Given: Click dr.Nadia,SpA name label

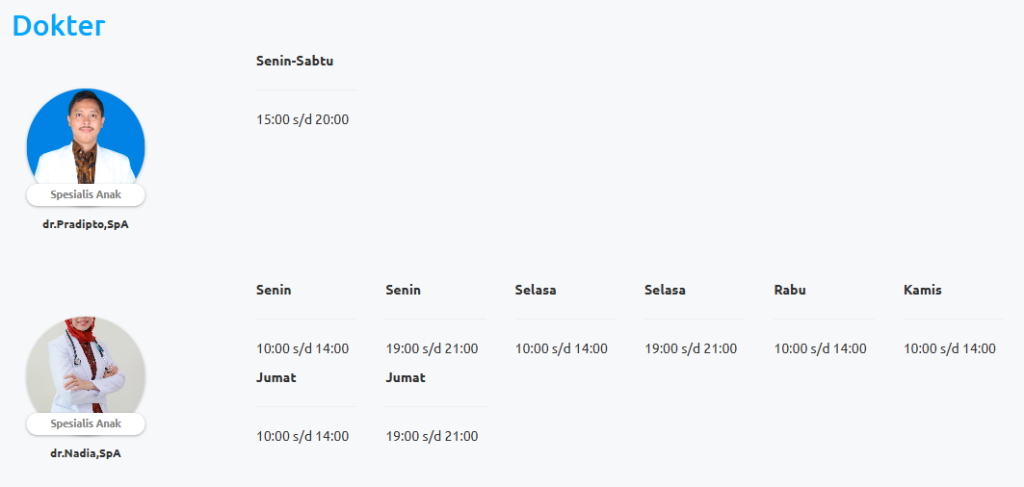Looking at the screenshot, I should pos(85,453).
